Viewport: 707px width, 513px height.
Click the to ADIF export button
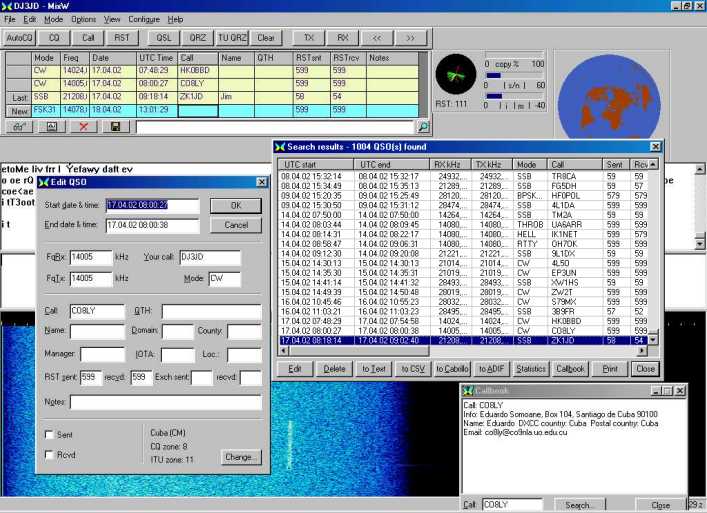pyautogui.click(x=491, y=369)
